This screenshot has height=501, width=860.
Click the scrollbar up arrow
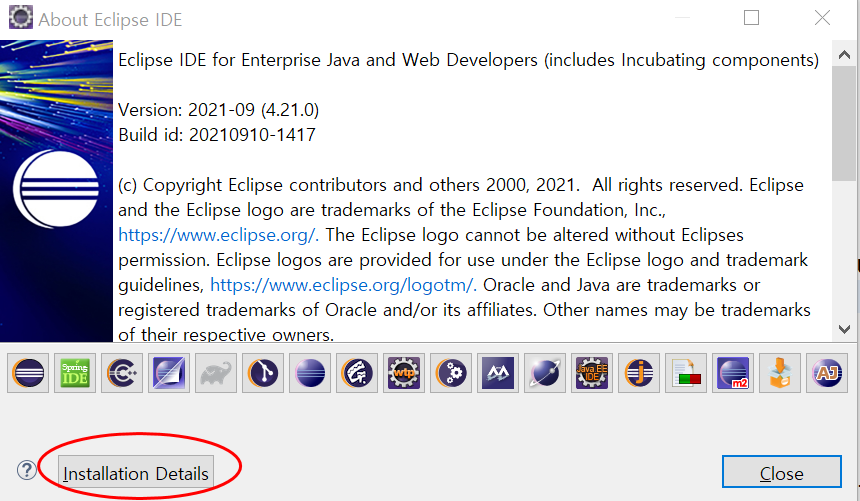point(844,55)
